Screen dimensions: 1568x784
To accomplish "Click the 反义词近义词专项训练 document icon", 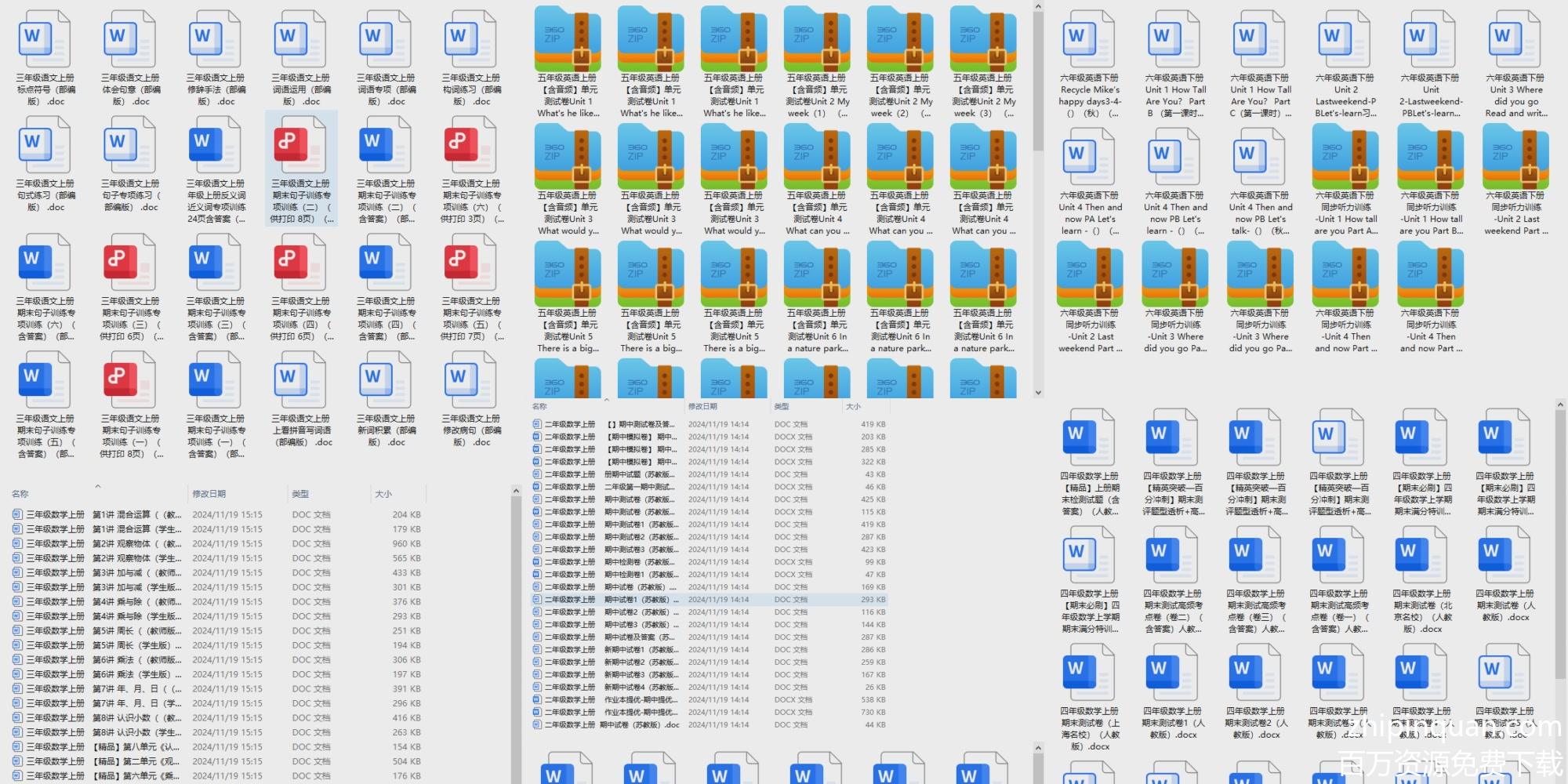I will point(216,145).
